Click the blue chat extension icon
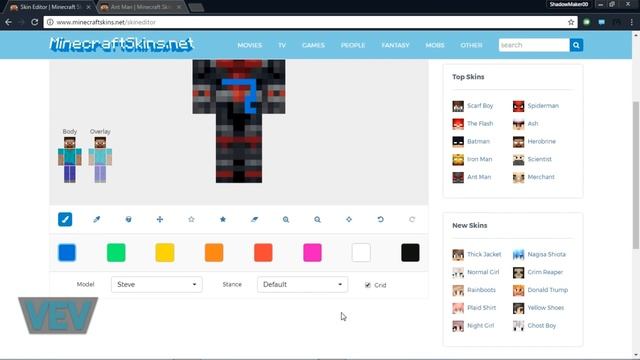This screenshot has width=640, height=360. pyautogui.click(x=602, y=22)
